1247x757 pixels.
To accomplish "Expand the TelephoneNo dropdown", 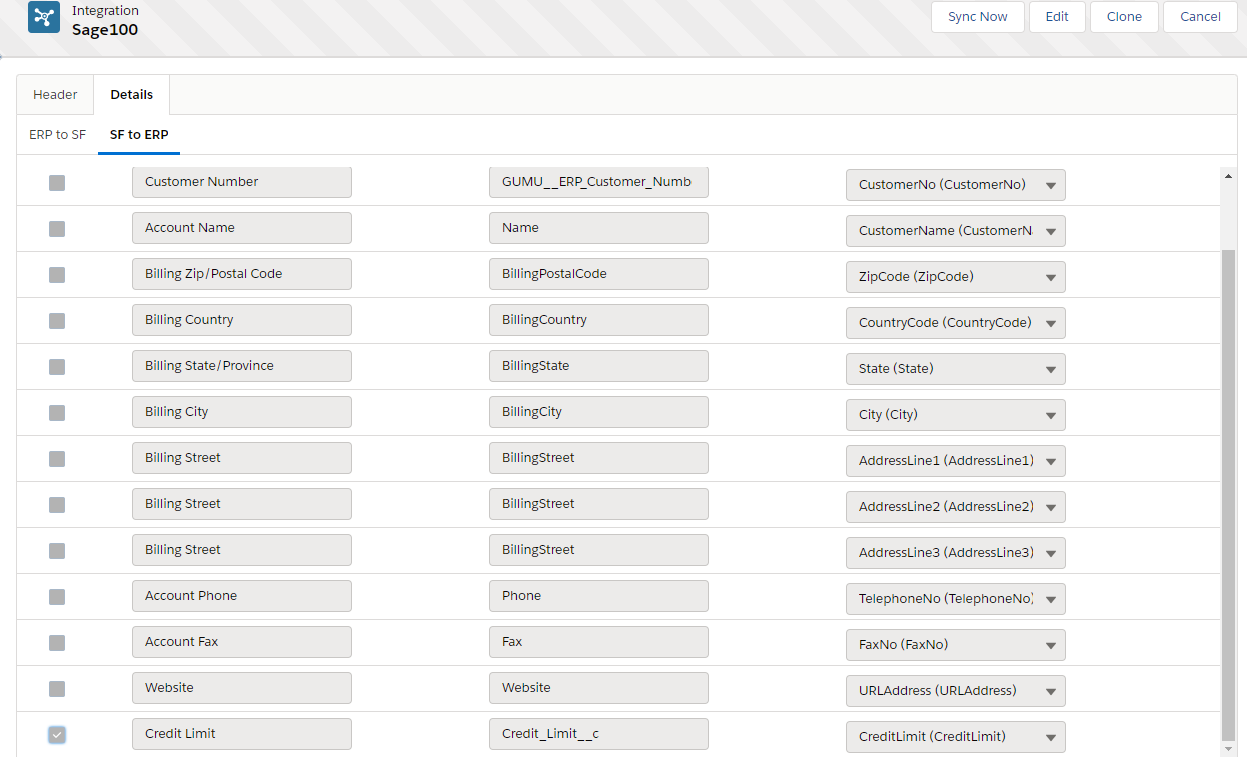I will 955,599.
